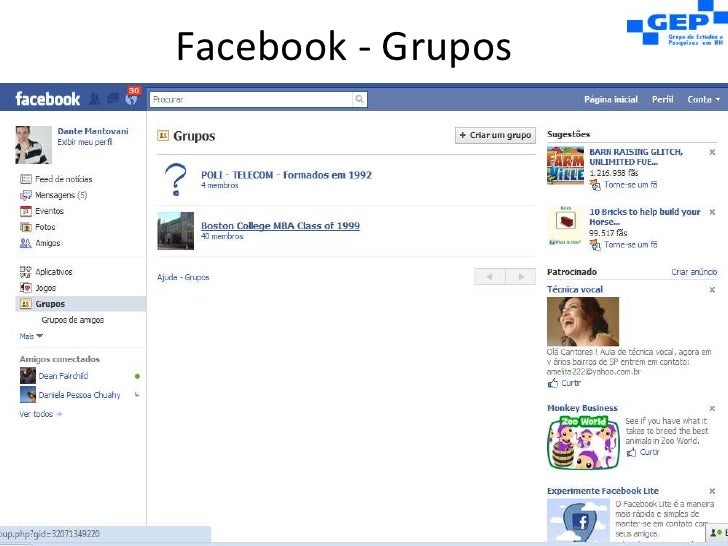Click the search magnifier button

359,99
